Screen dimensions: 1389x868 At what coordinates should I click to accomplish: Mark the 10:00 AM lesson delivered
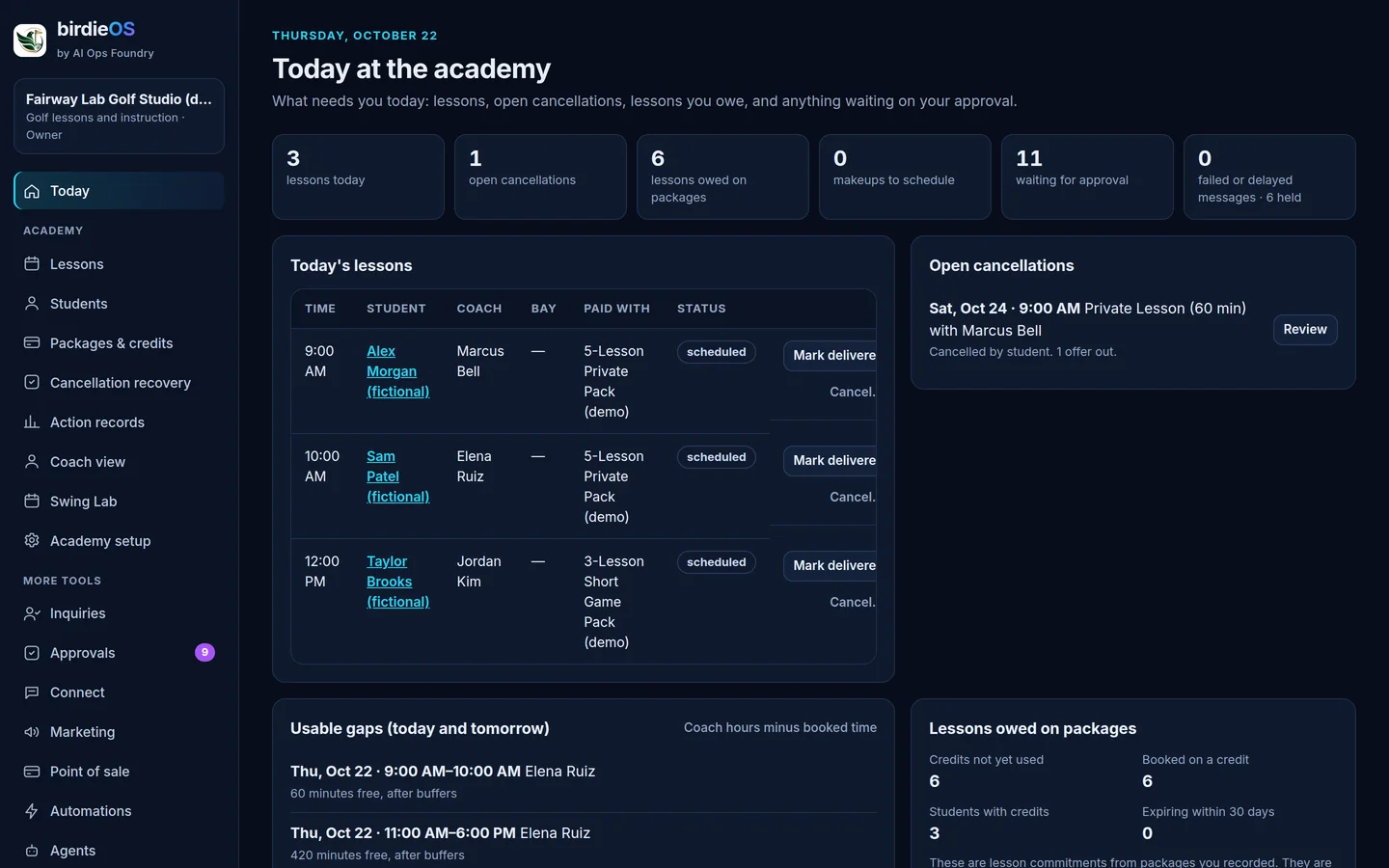(831, 460)
